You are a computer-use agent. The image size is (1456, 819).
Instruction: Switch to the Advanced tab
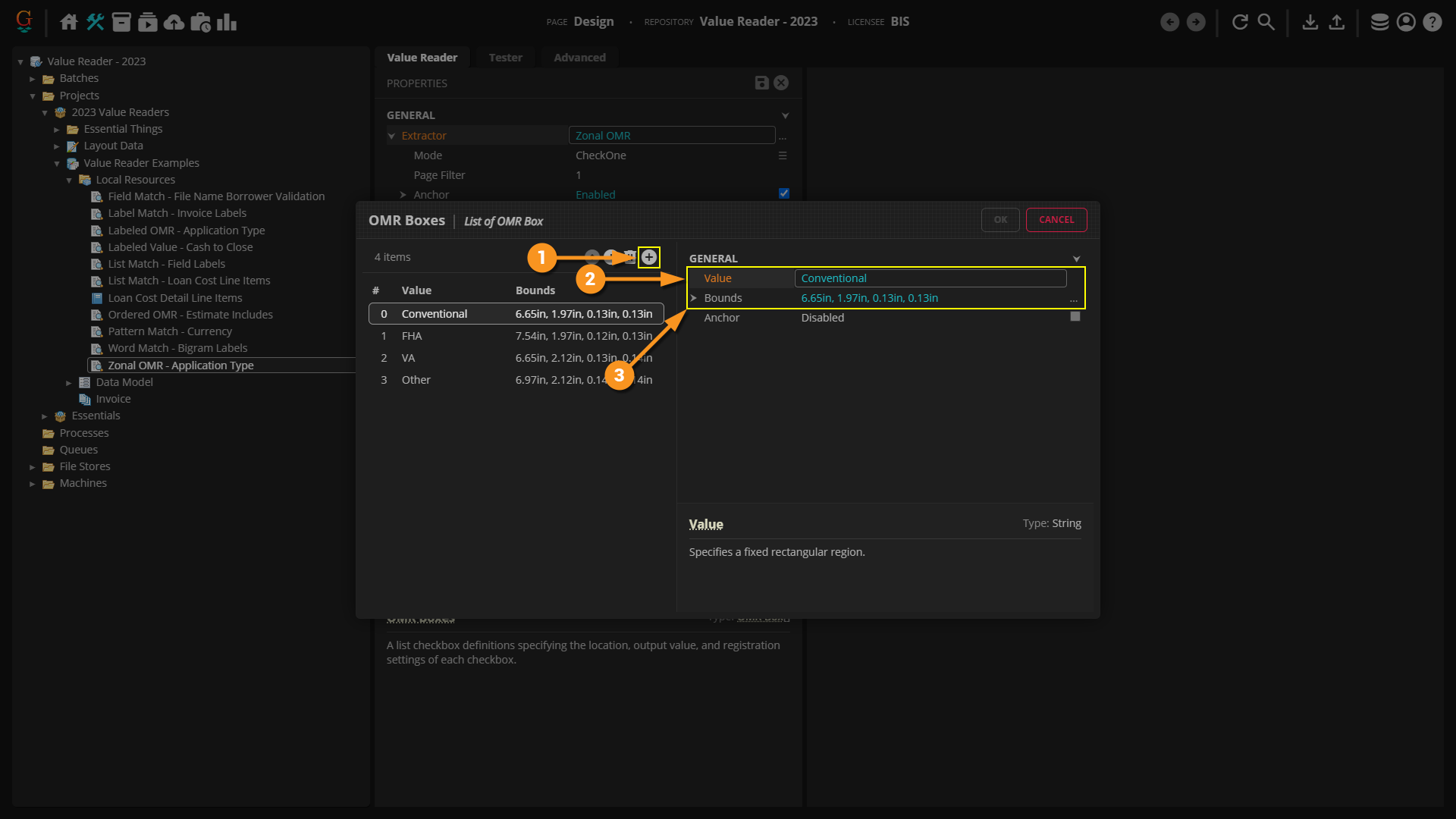pos(579,58)
